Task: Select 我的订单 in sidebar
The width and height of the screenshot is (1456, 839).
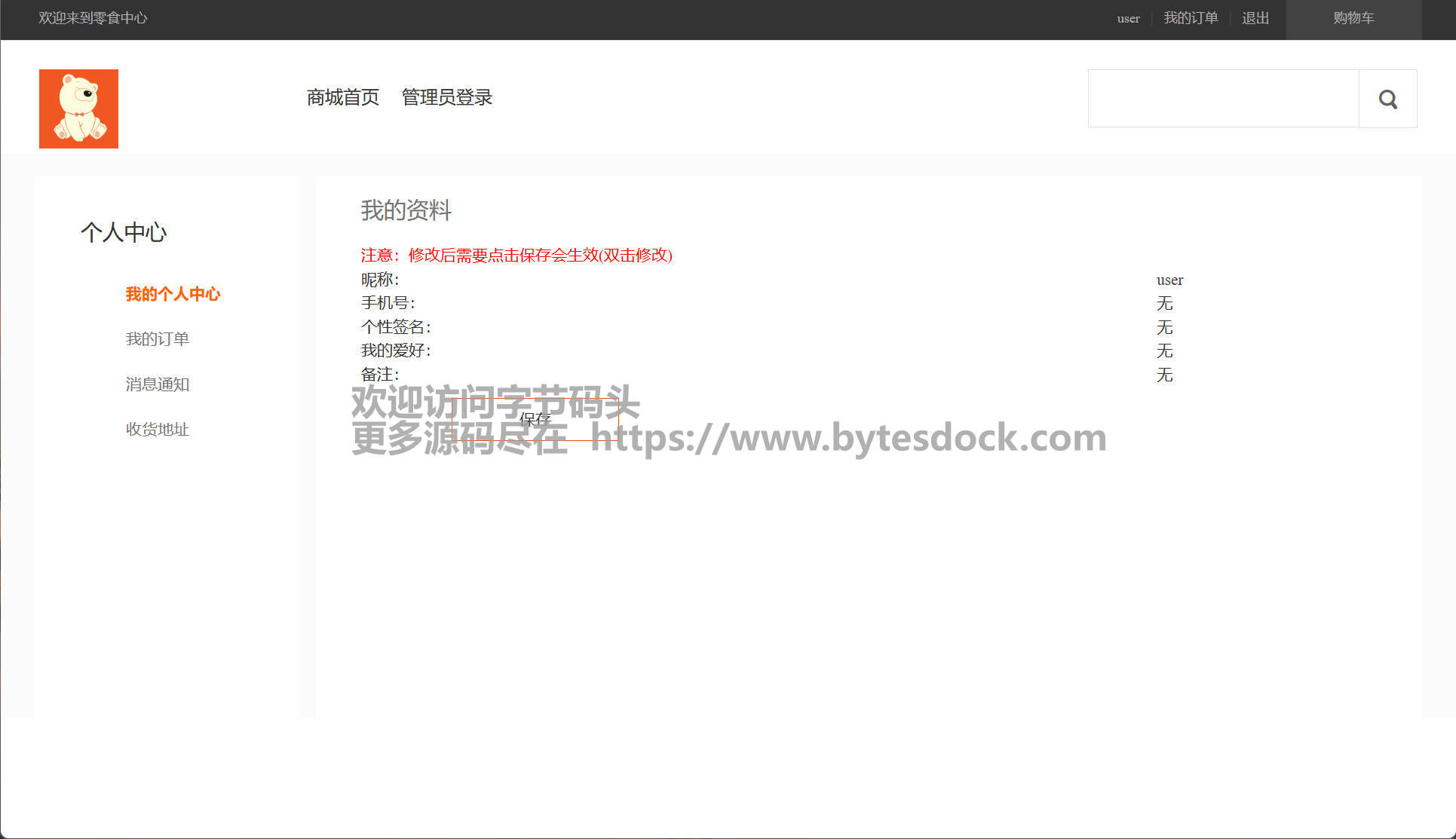Action: pyautogui.click(x=157, y=339)
